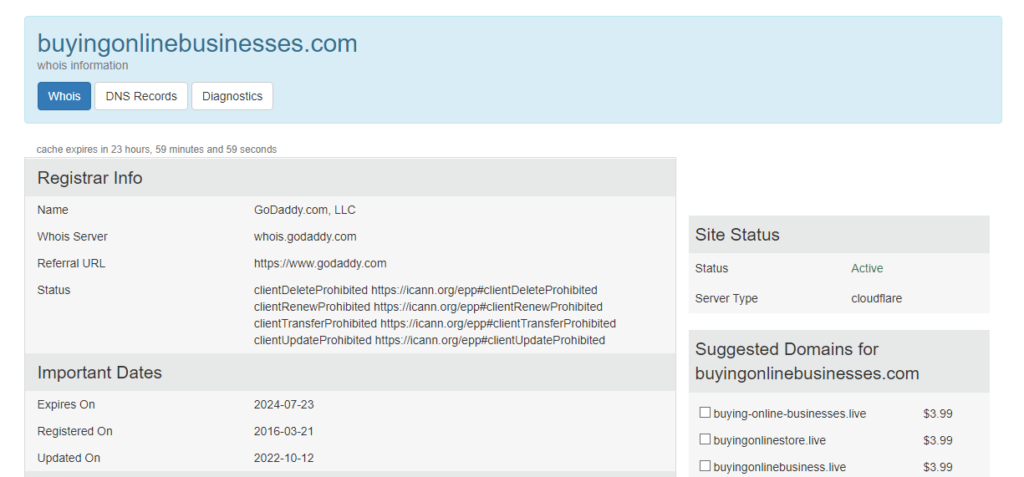1024x477 pixels.
Task: Click the buyingonlinebusiness.live domain name
Action: pos(780,467)
